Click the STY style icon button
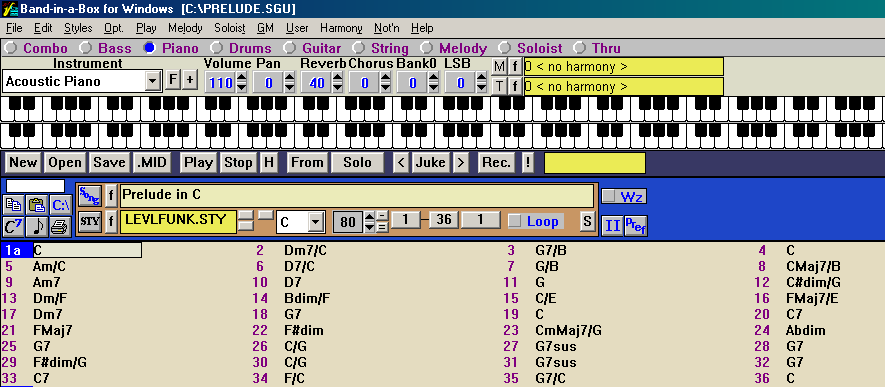Image resolution: width=885 pixels, height=387 pixels. tap(89, 221)
